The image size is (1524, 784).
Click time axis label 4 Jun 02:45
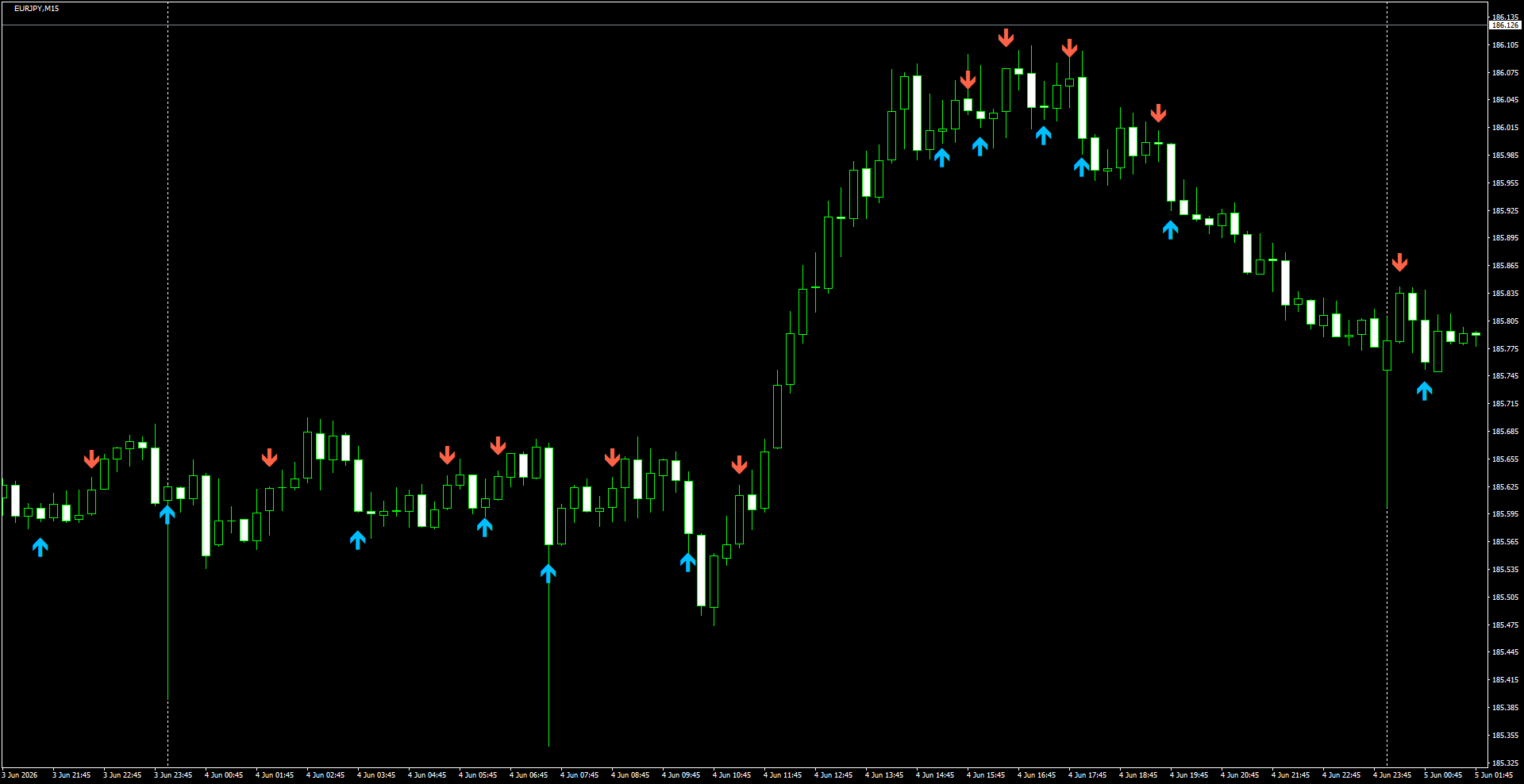click(x=325, y=775)
